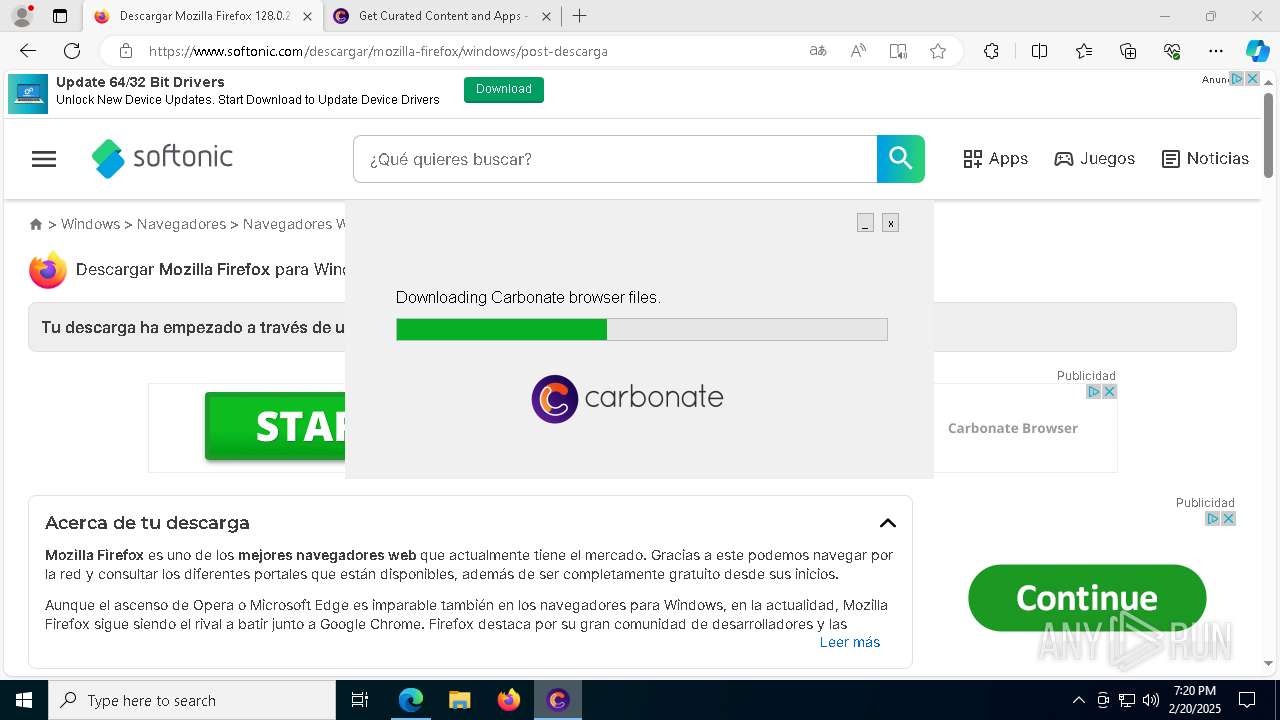View site information lock icon
The height and width of the screenshot is (720, 1280).
126,51
